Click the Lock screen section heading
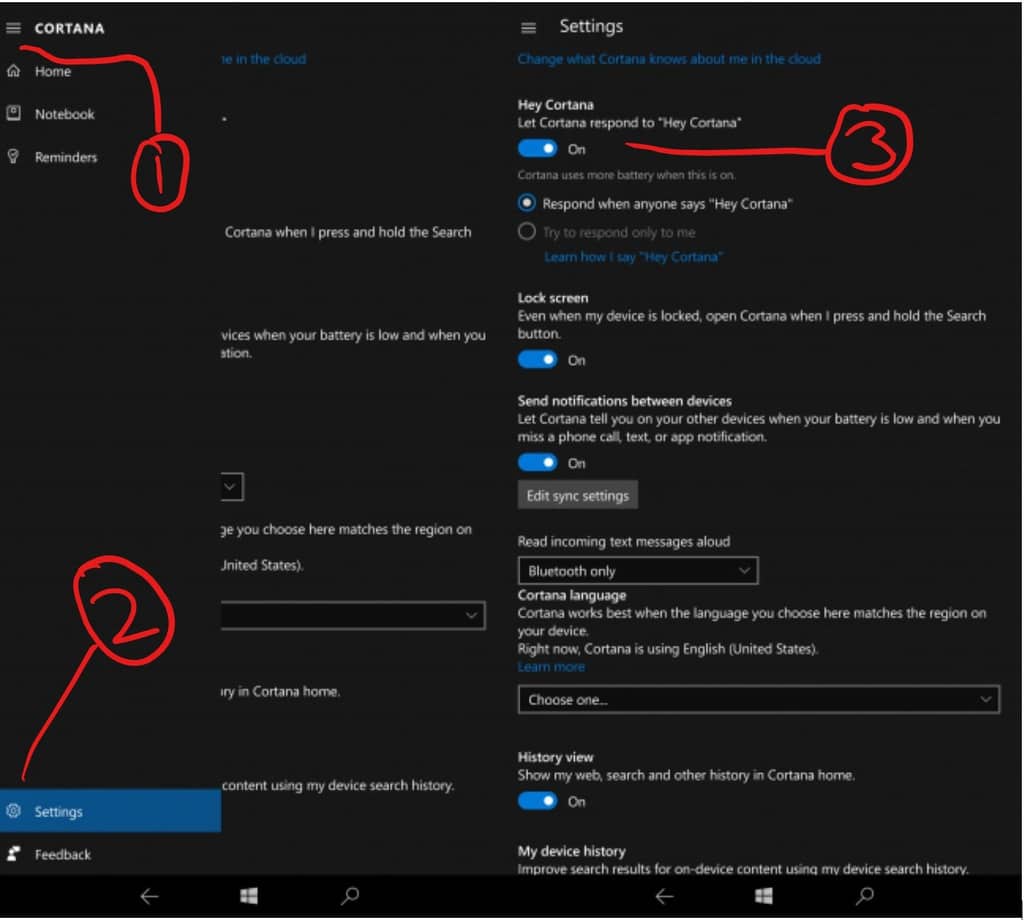 tap(553, 298)
